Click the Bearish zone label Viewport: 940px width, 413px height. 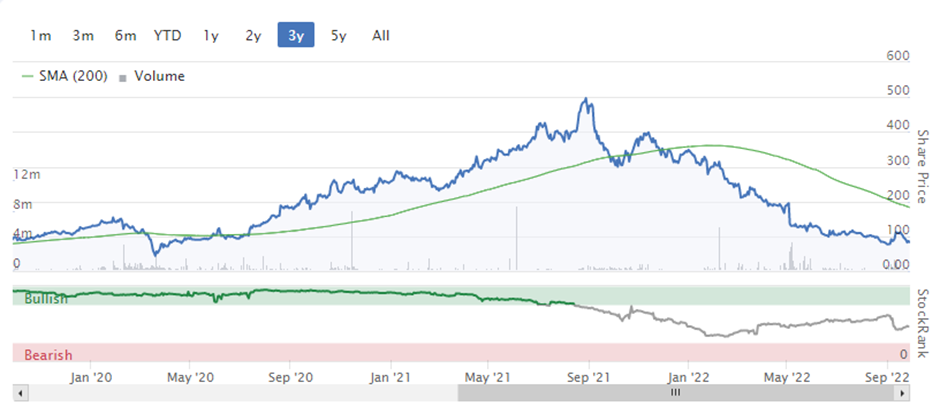coord(48,355)
